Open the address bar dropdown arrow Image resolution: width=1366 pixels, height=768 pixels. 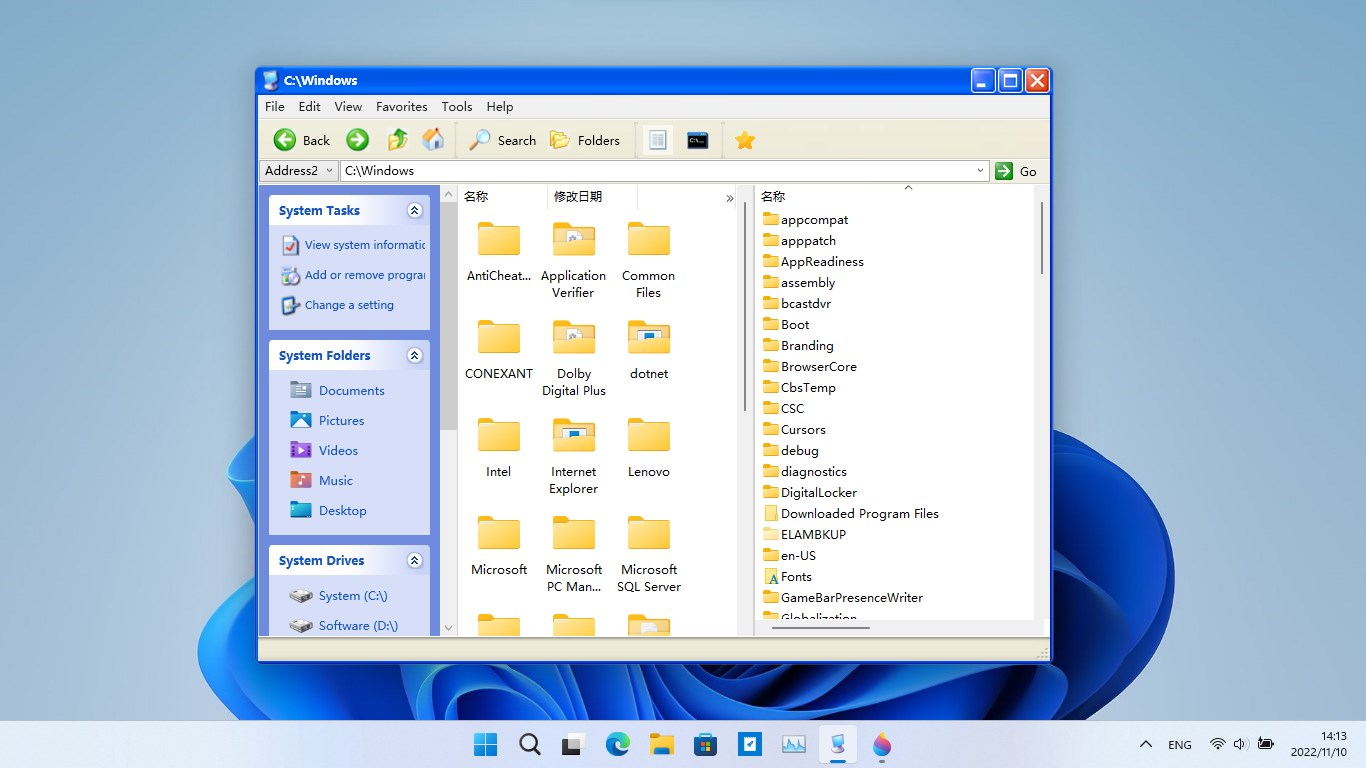980,171
